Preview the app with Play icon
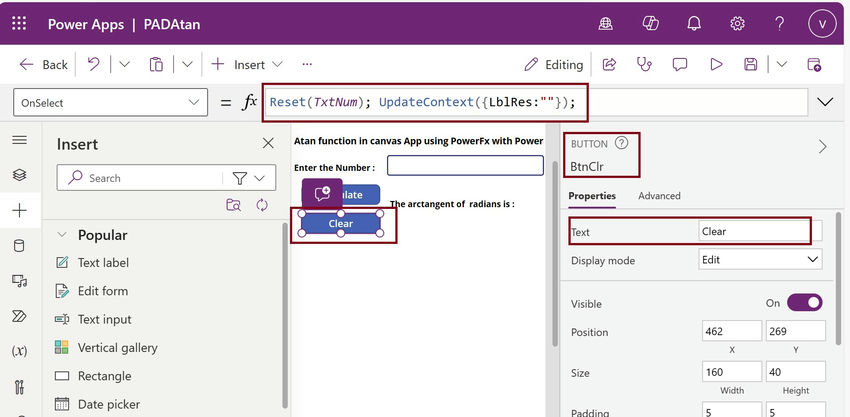Viewport: 850px width, 417px height. click(716, 65)
